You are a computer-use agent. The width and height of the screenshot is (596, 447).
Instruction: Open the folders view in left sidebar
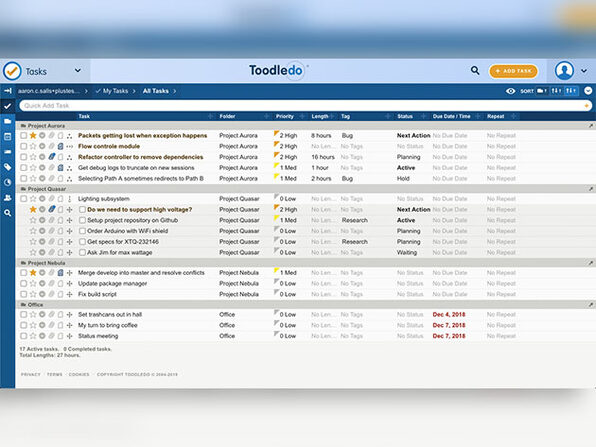[x=8, y=121]
